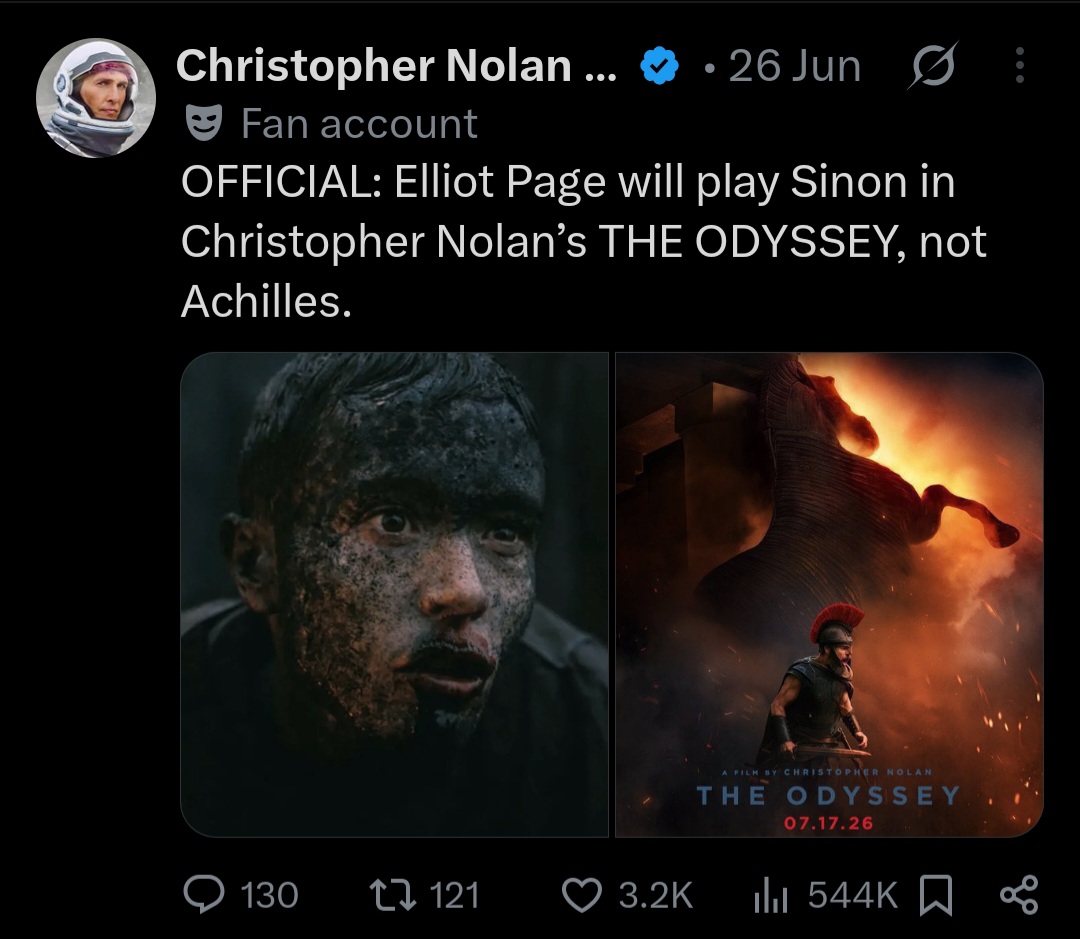This screenshot has height=939, width=1080.
Task: Bookmark this post
Action: point(936,895)
